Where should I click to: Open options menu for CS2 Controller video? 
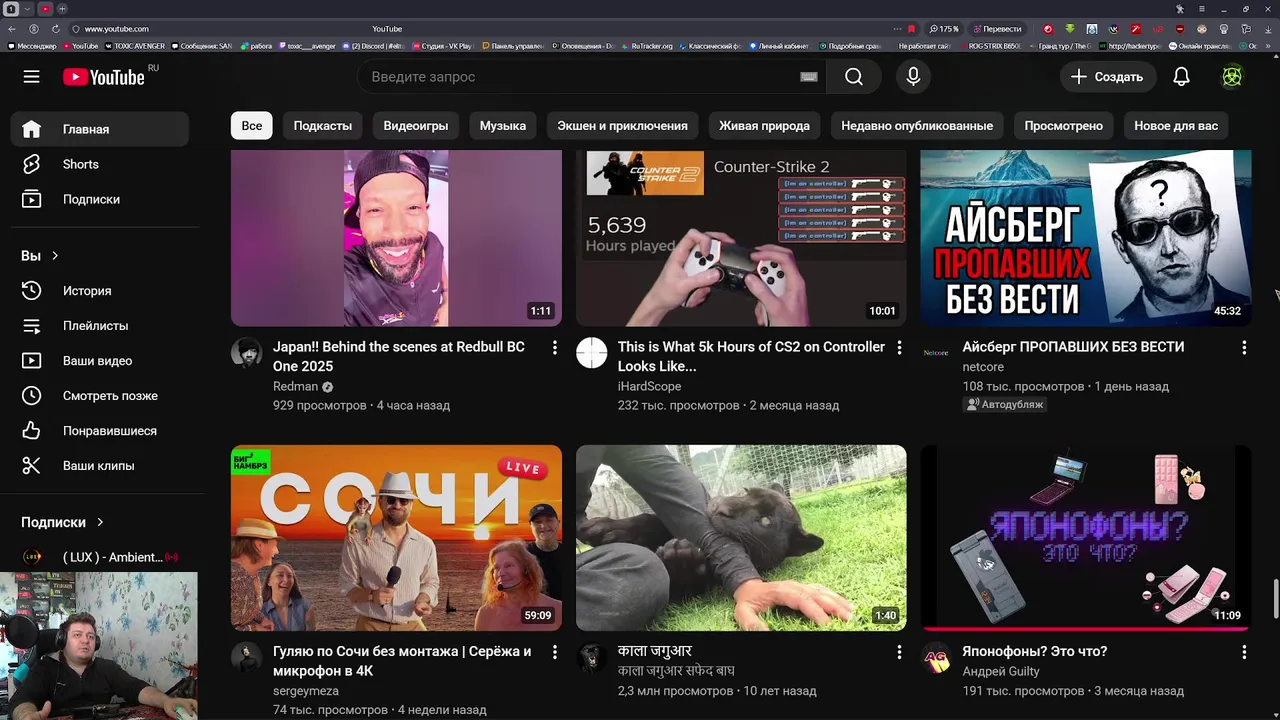point(899,348)
